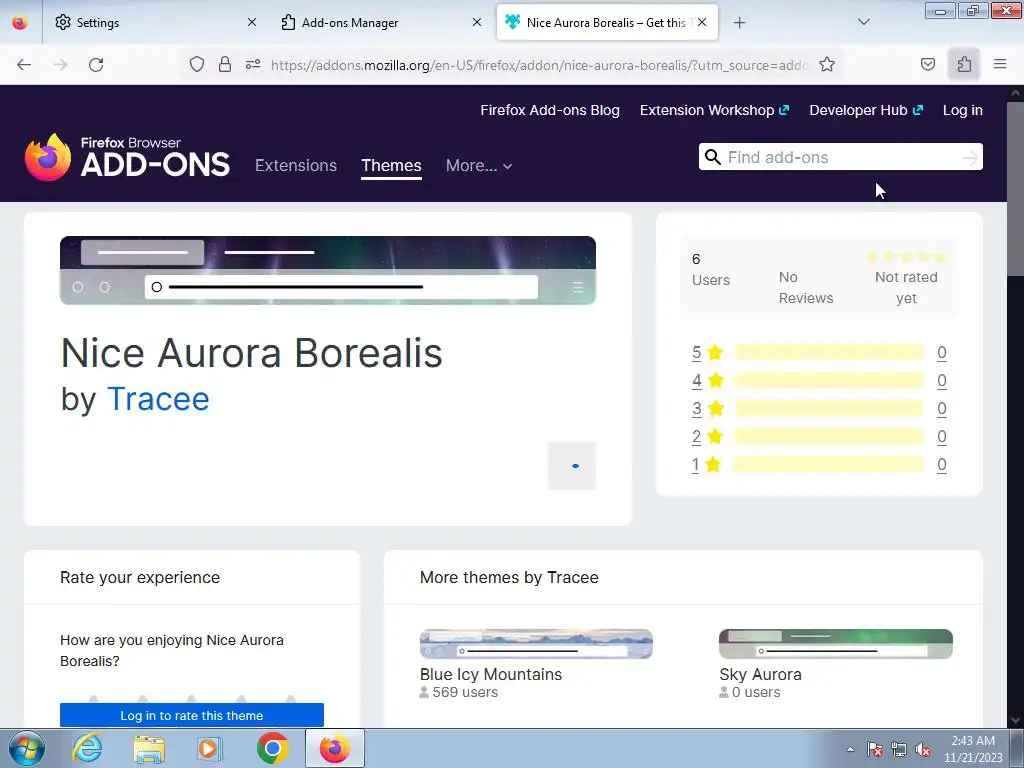Click the search magnifier icon
The image size is (1024, 768).
(712, 157)
